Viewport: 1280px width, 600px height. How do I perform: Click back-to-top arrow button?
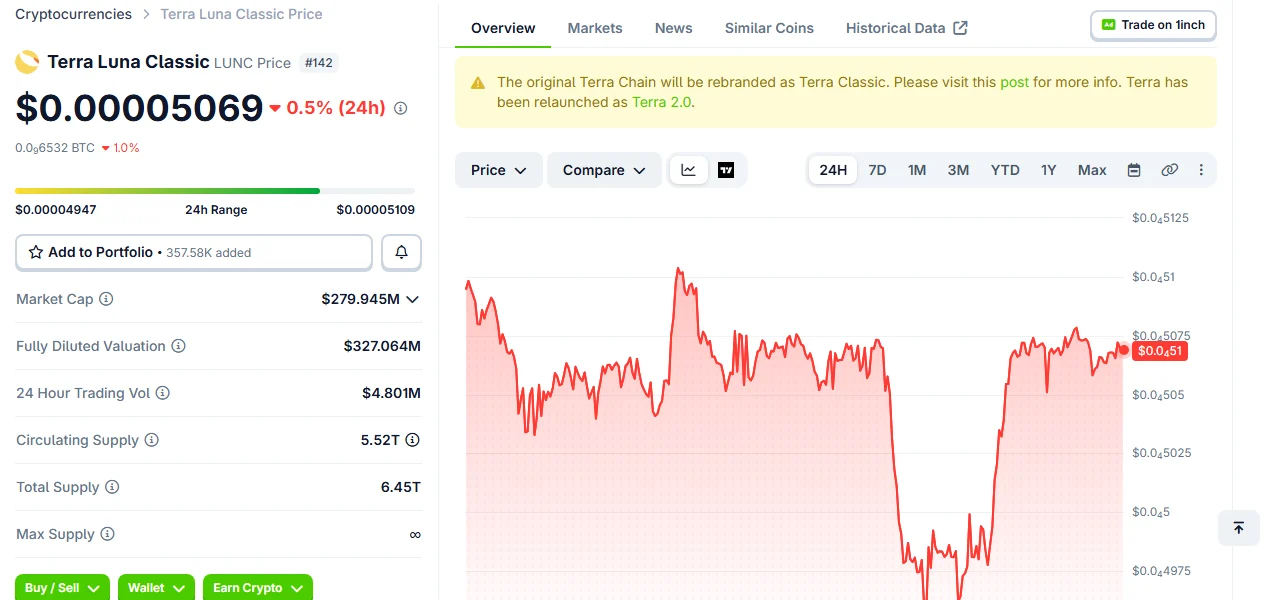coord(1238,528)
